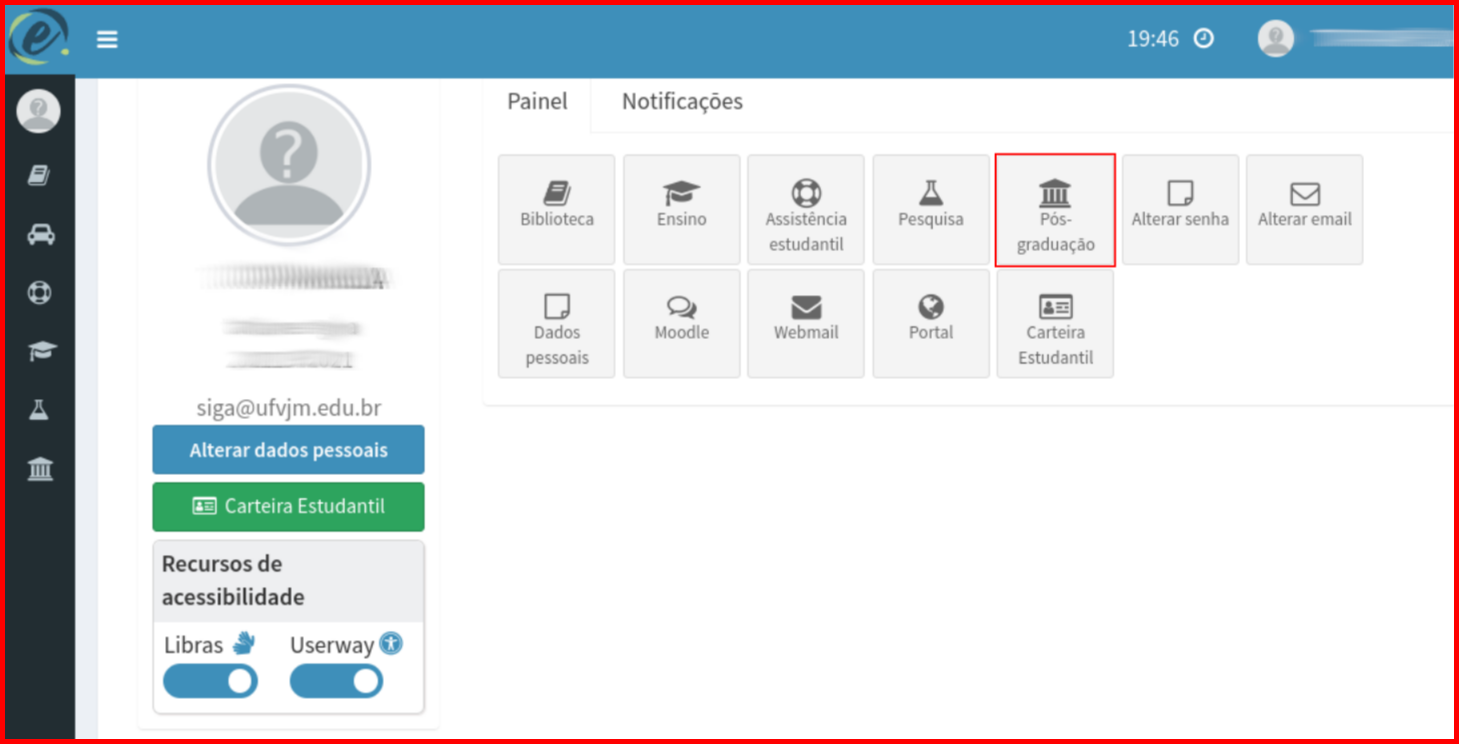Click Recursos de acessibilidade heading
The height and width of the screenshot is (744, 1459).
click(x=233, y=580)
